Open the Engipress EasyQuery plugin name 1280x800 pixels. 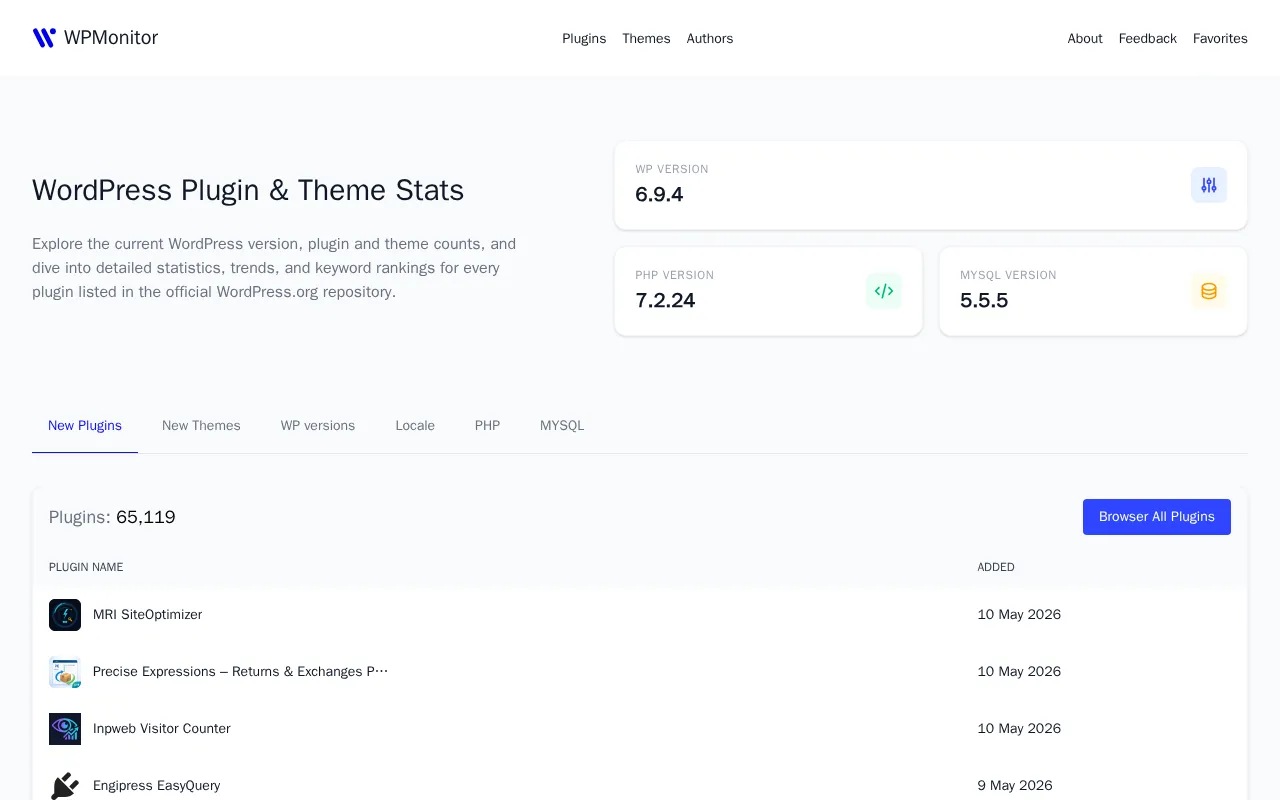click(x=156, y=786)
